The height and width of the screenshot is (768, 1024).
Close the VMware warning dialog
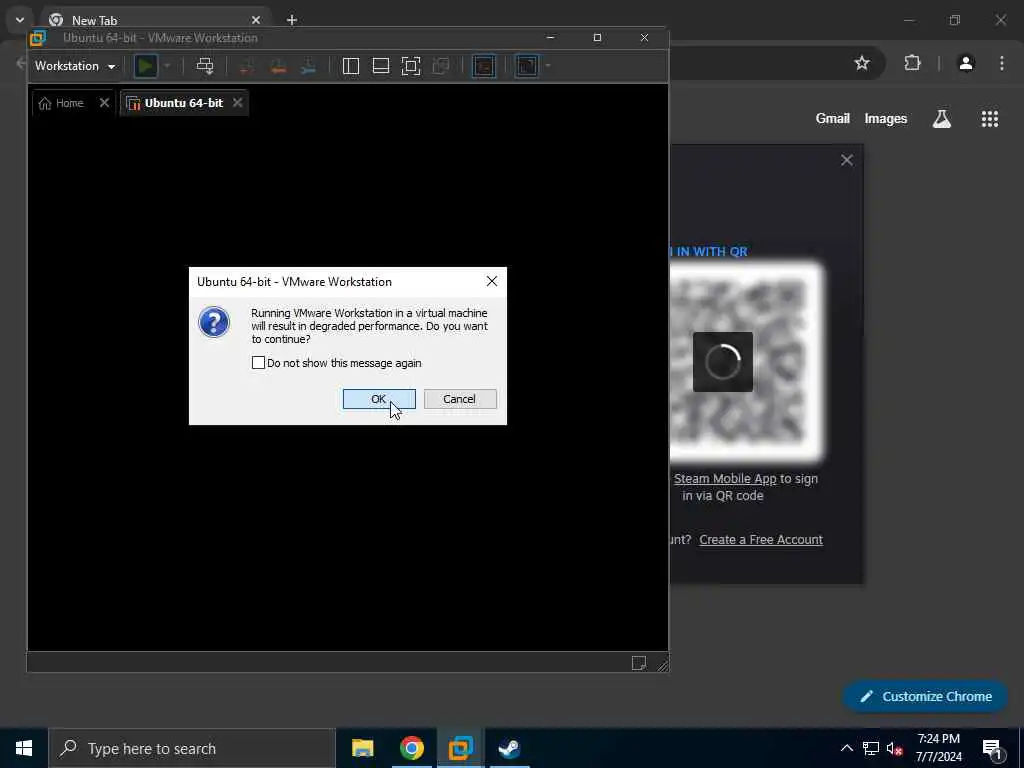(492, 281)
